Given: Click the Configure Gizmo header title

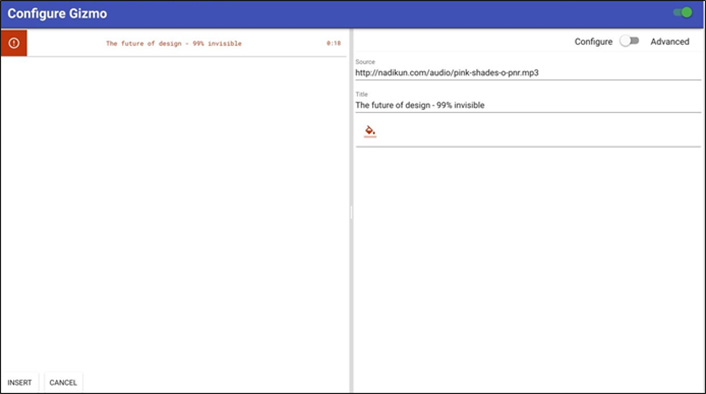Looking at the screenshot, I should (x=57, y=14).
